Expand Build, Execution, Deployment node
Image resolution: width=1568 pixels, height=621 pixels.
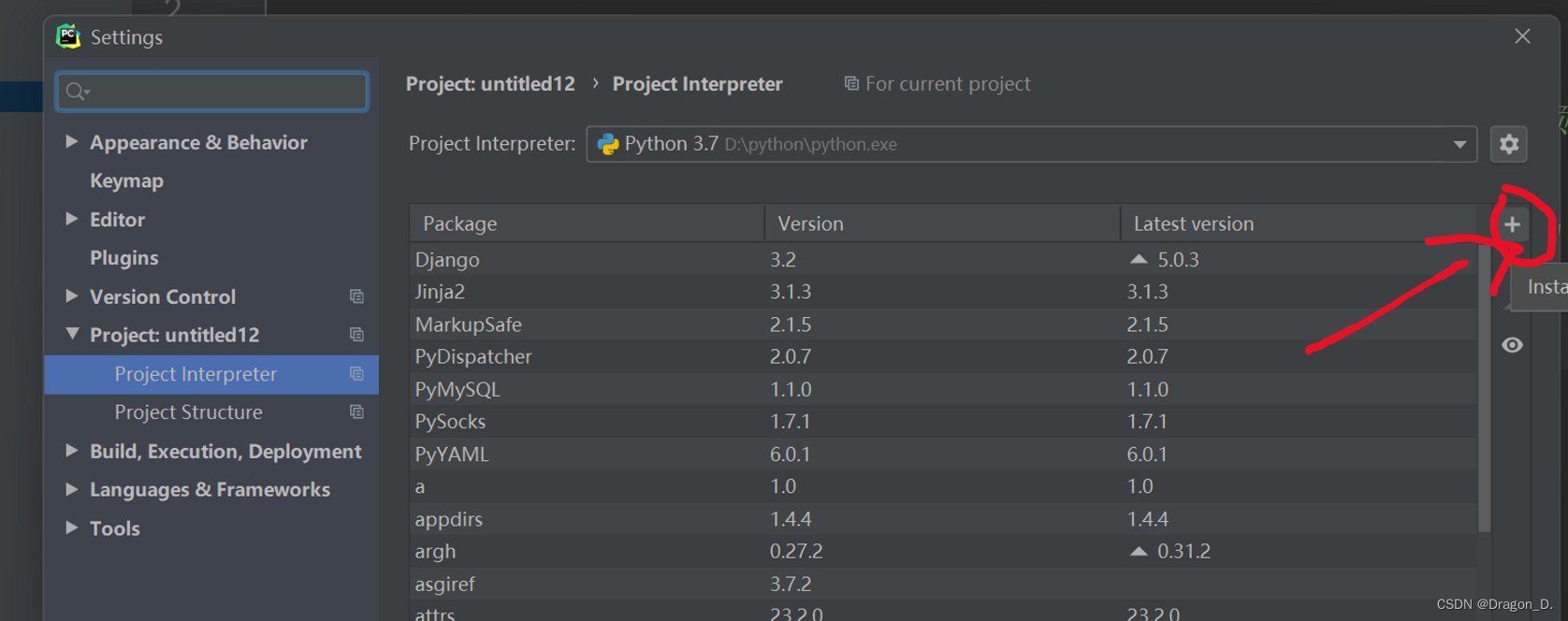(71, 450)
